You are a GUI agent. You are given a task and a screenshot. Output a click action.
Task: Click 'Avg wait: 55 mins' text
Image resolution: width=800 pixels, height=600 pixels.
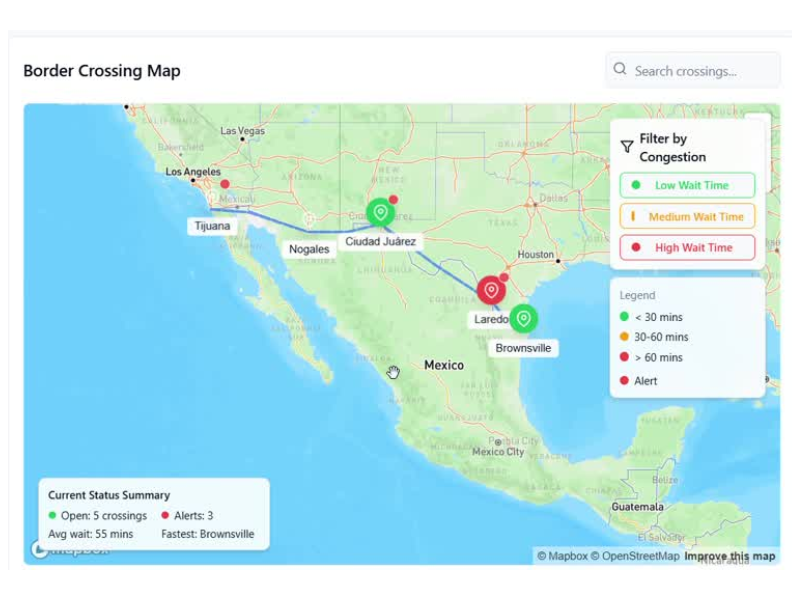91,534
